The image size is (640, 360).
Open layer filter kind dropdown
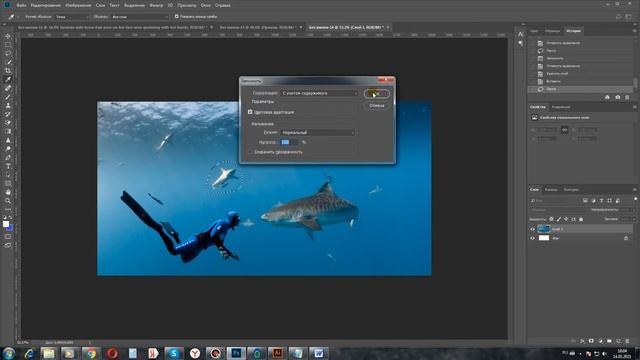coord(555,200)
